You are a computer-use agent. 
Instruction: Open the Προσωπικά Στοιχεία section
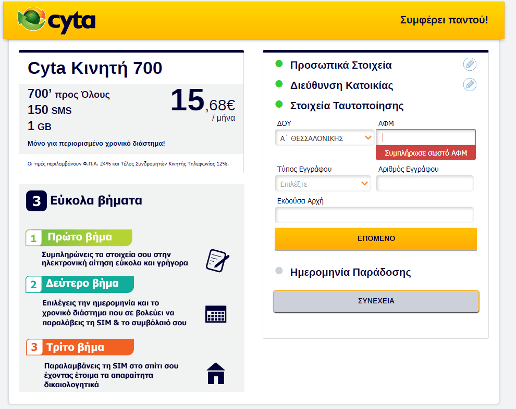tap(341, 65)
